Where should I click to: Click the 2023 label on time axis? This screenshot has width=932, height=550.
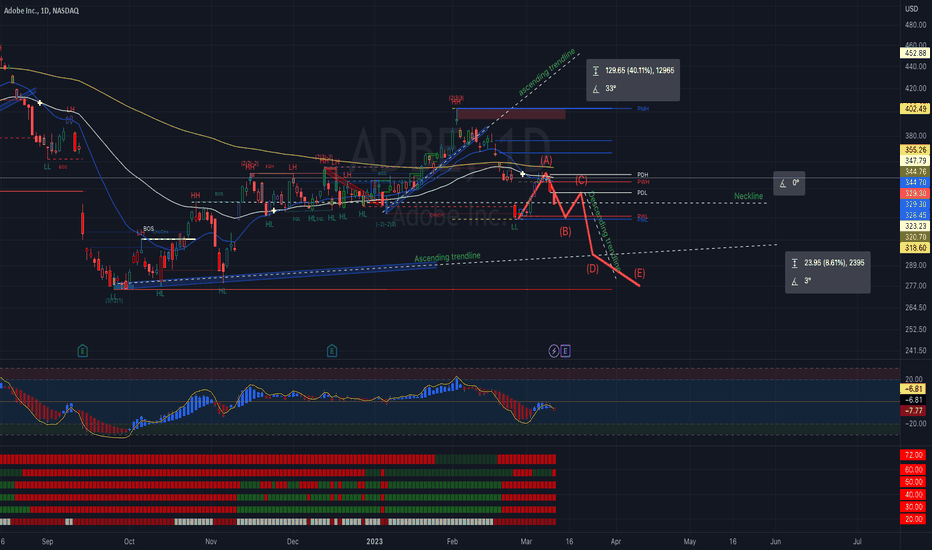coord(374,542)
